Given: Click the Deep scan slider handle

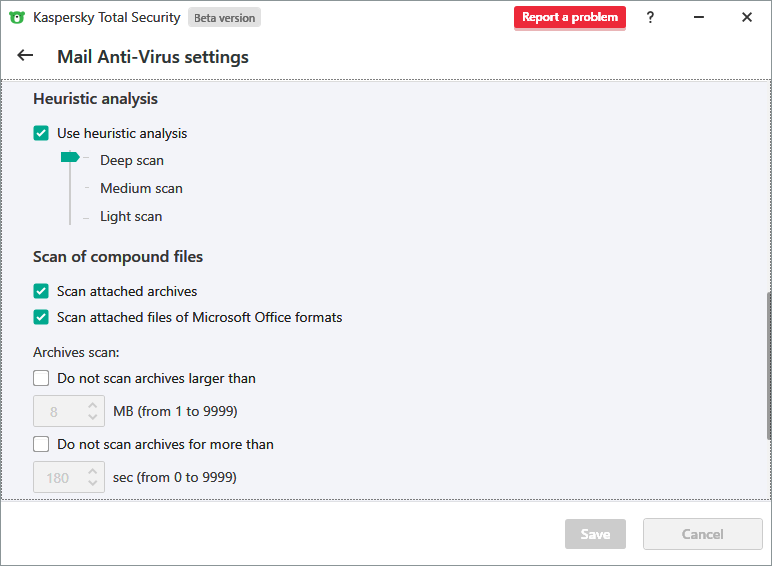Looking at the screenshot, I should [x=70, y=157].
